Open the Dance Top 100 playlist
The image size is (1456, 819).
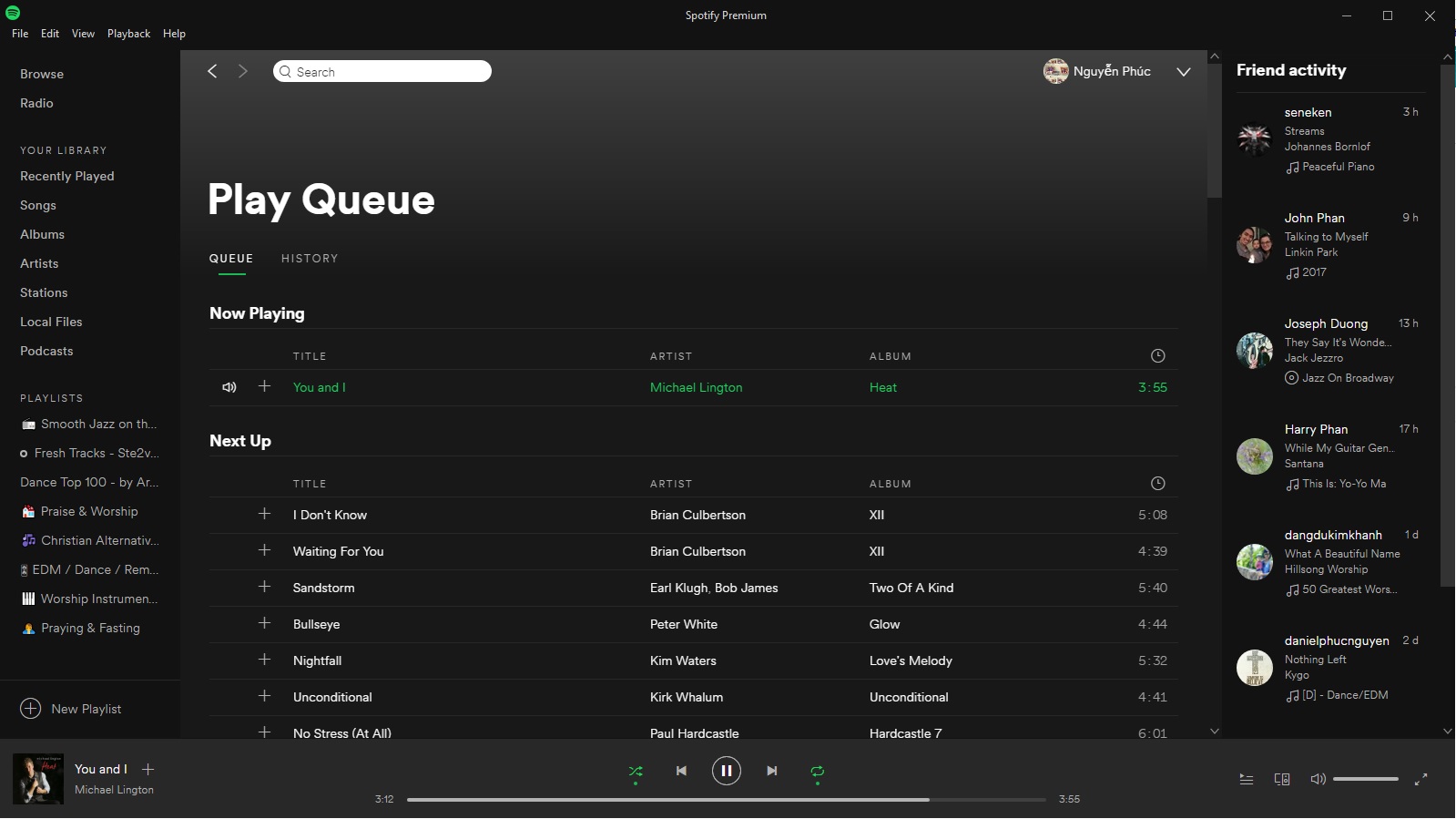[x=89, y=482]
